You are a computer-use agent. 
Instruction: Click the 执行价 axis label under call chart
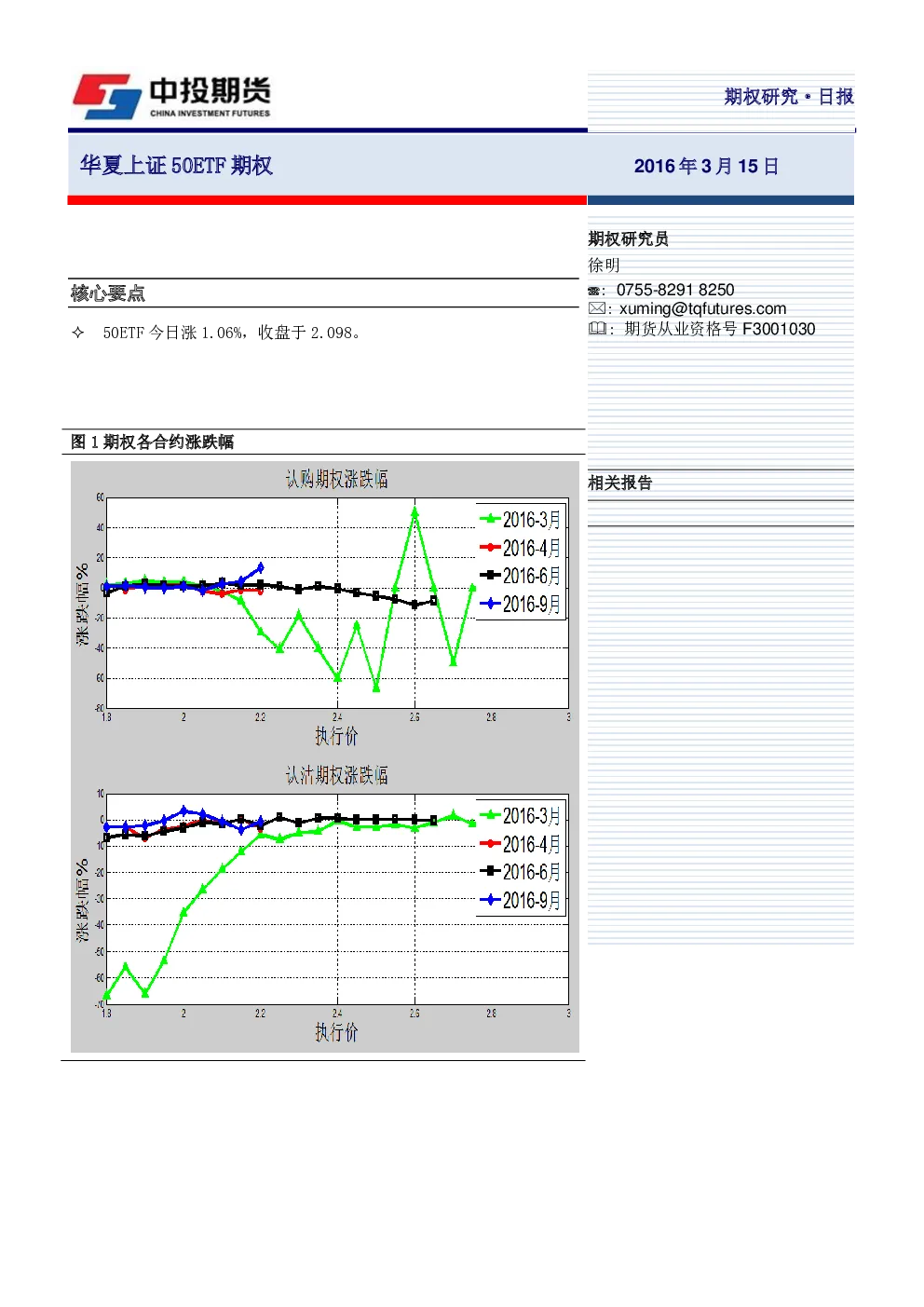[336, 736]
